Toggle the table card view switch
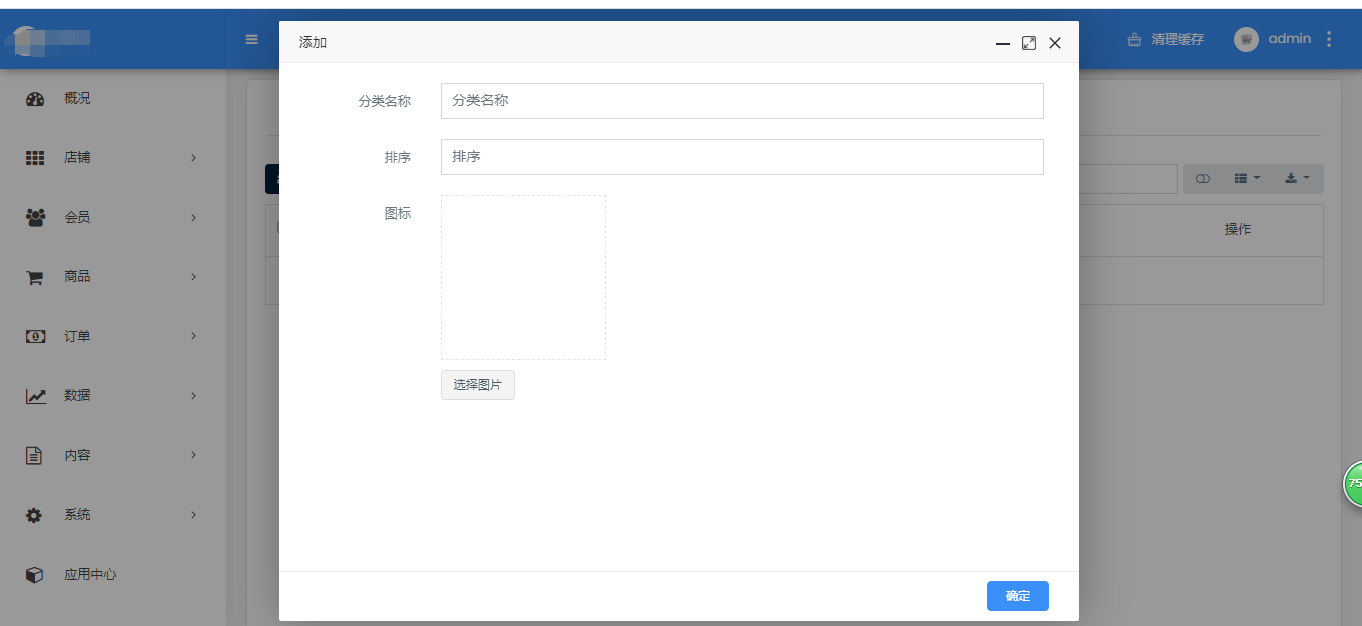Image resolution: width=1362 pixels, height=626 pixels. (1203, 179)
